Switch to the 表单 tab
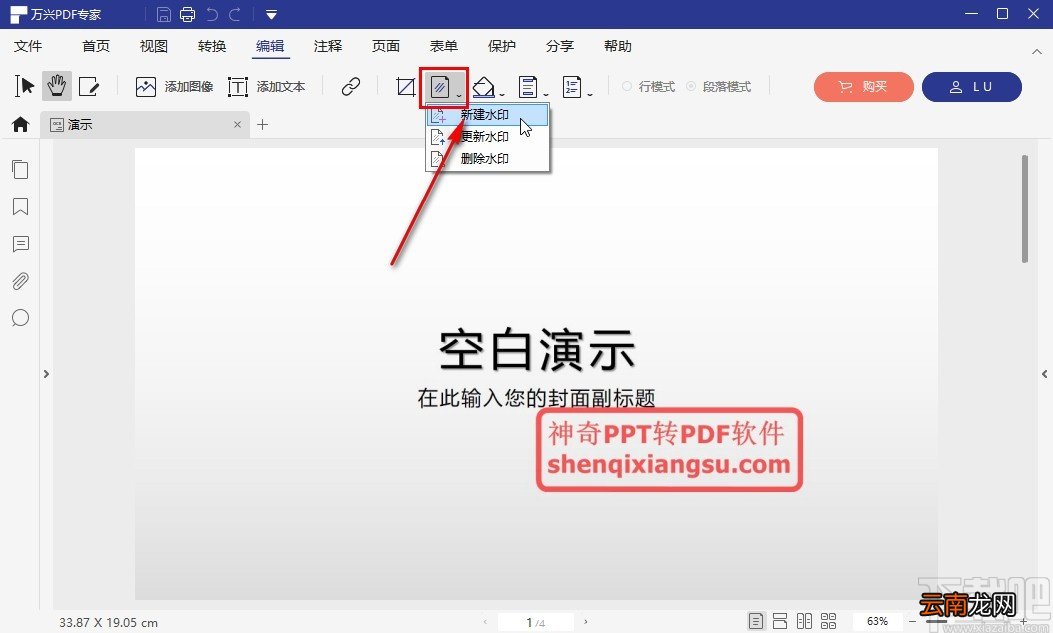The image size is (1053, 633). pyautogui.click(x=444, y=46)
